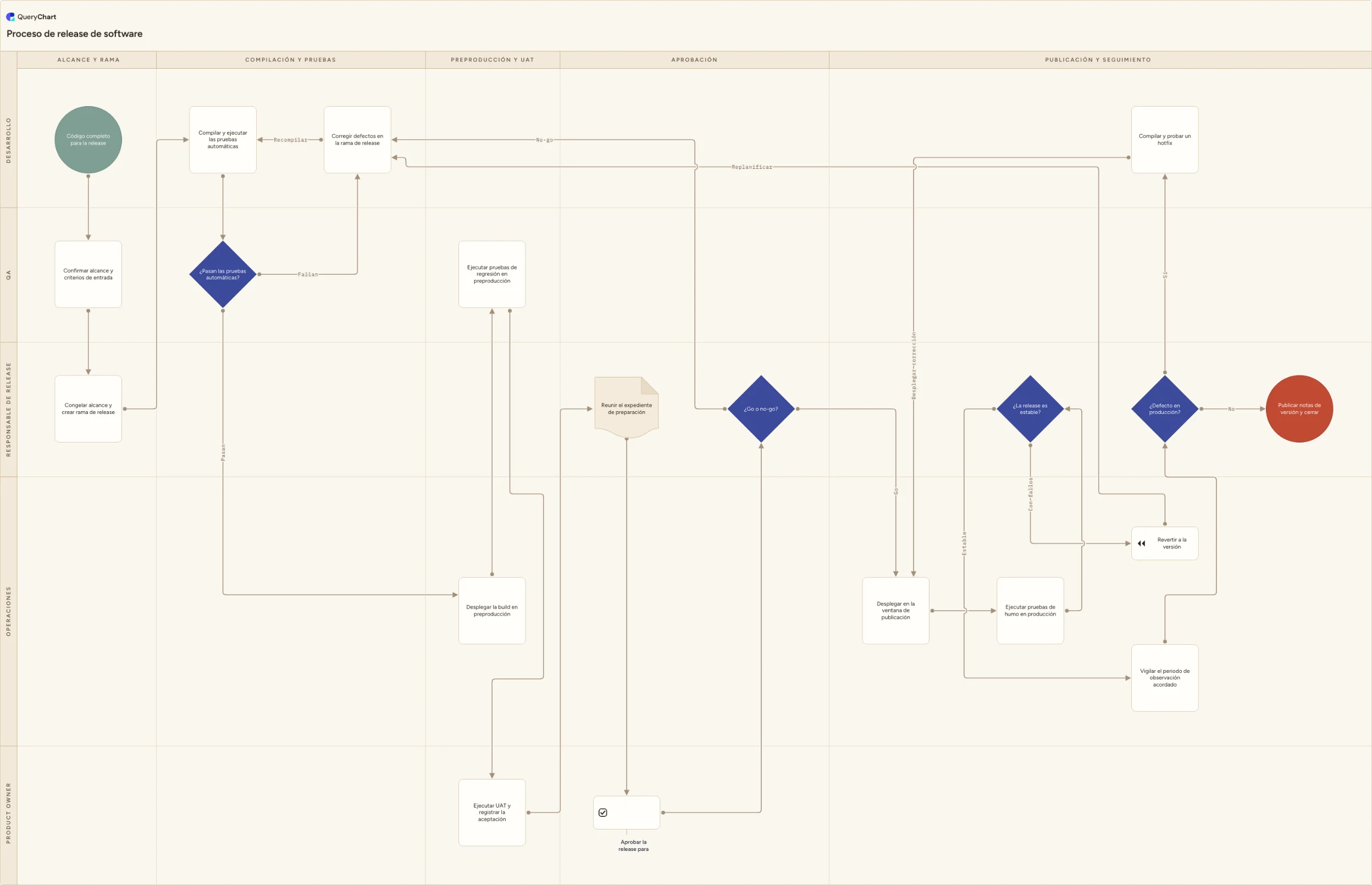Select the 'Código completo para la release' start circle
The image size is (1372, 885).
[x=88, y=140]
